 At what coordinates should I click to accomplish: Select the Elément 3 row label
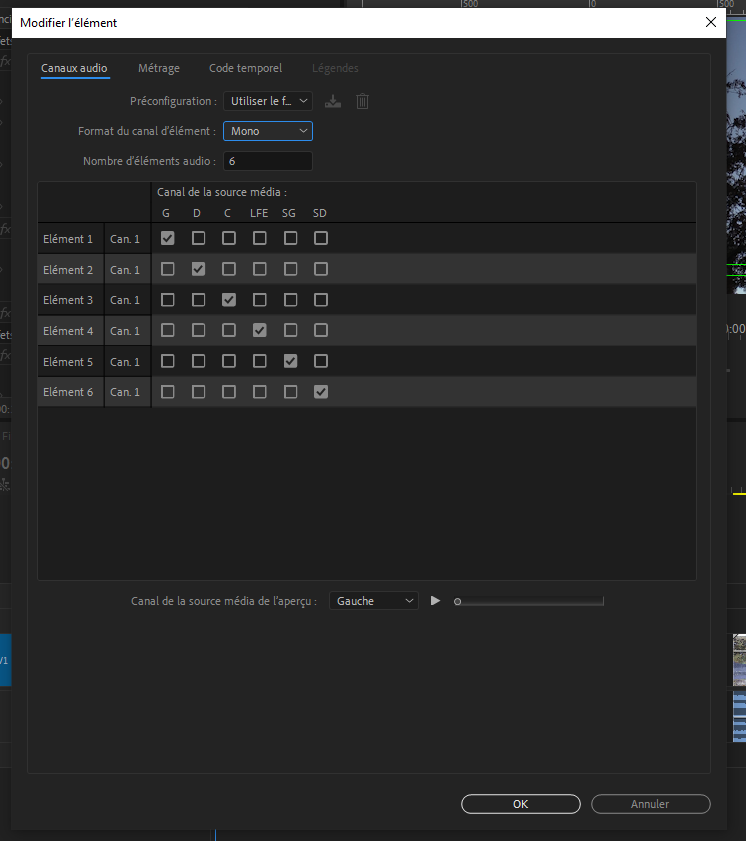point(68,300)
